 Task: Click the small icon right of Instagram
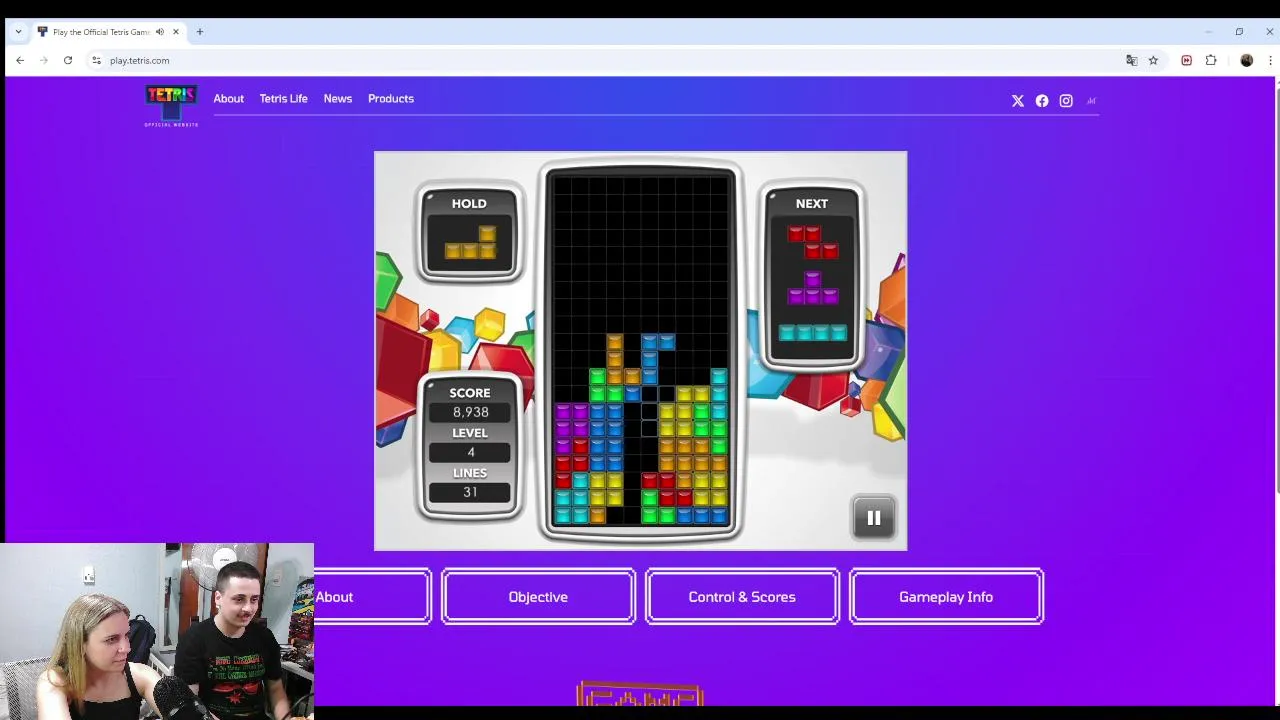(1091, 101)
